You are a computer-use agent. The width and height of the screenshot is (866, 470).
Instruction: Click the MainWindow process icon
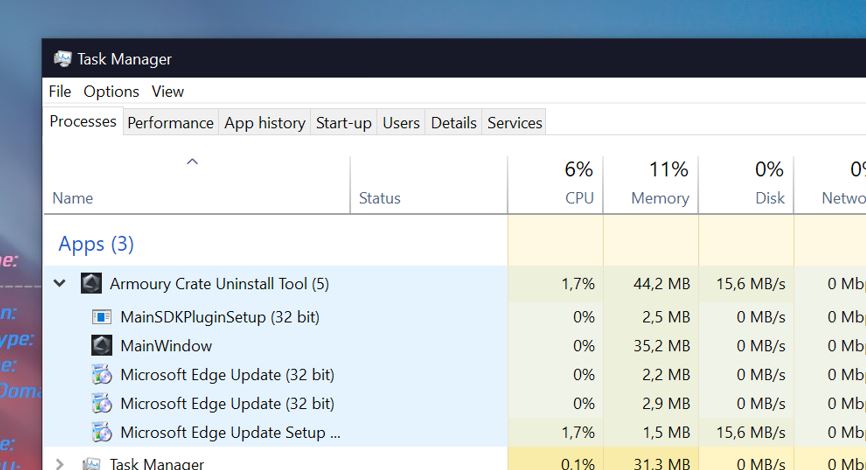pos(102,346)
